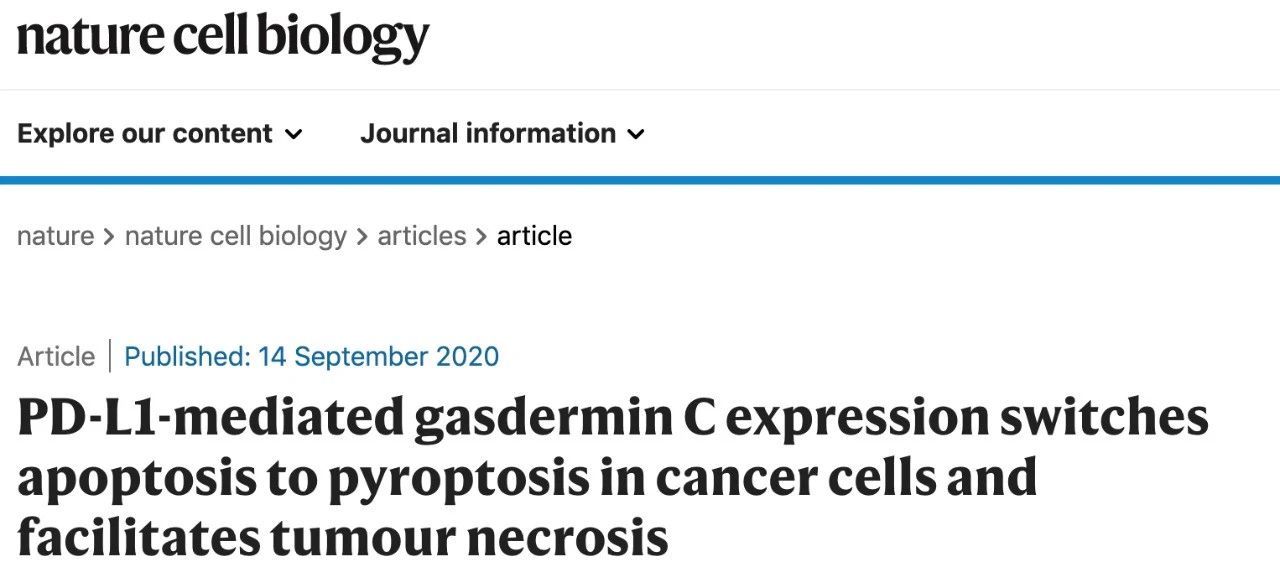Click the Article type label
The image size is (1280, 574).
click(x=56, y=356)
